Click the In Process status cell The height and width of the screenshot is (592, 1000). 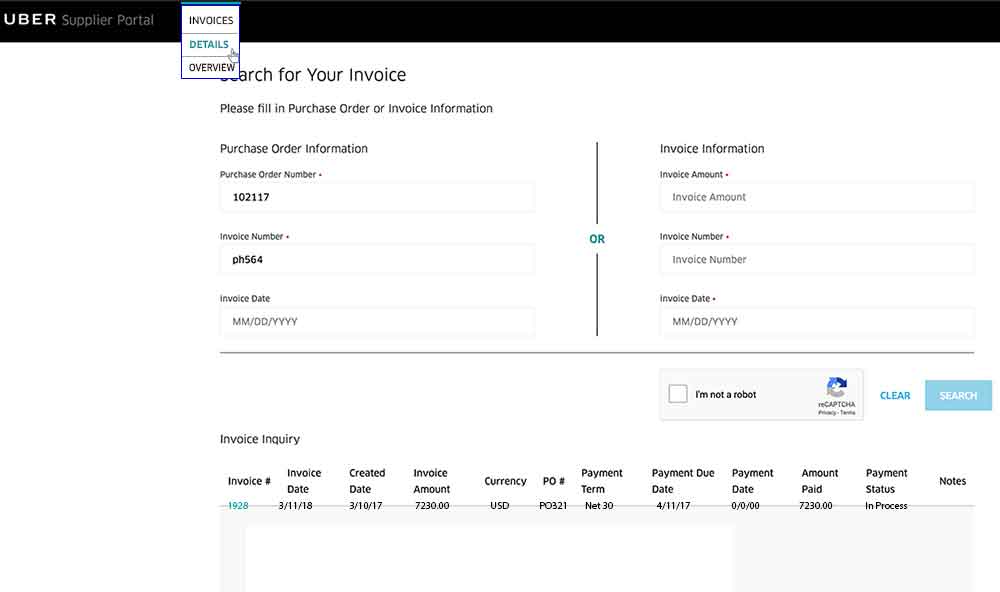886,505
